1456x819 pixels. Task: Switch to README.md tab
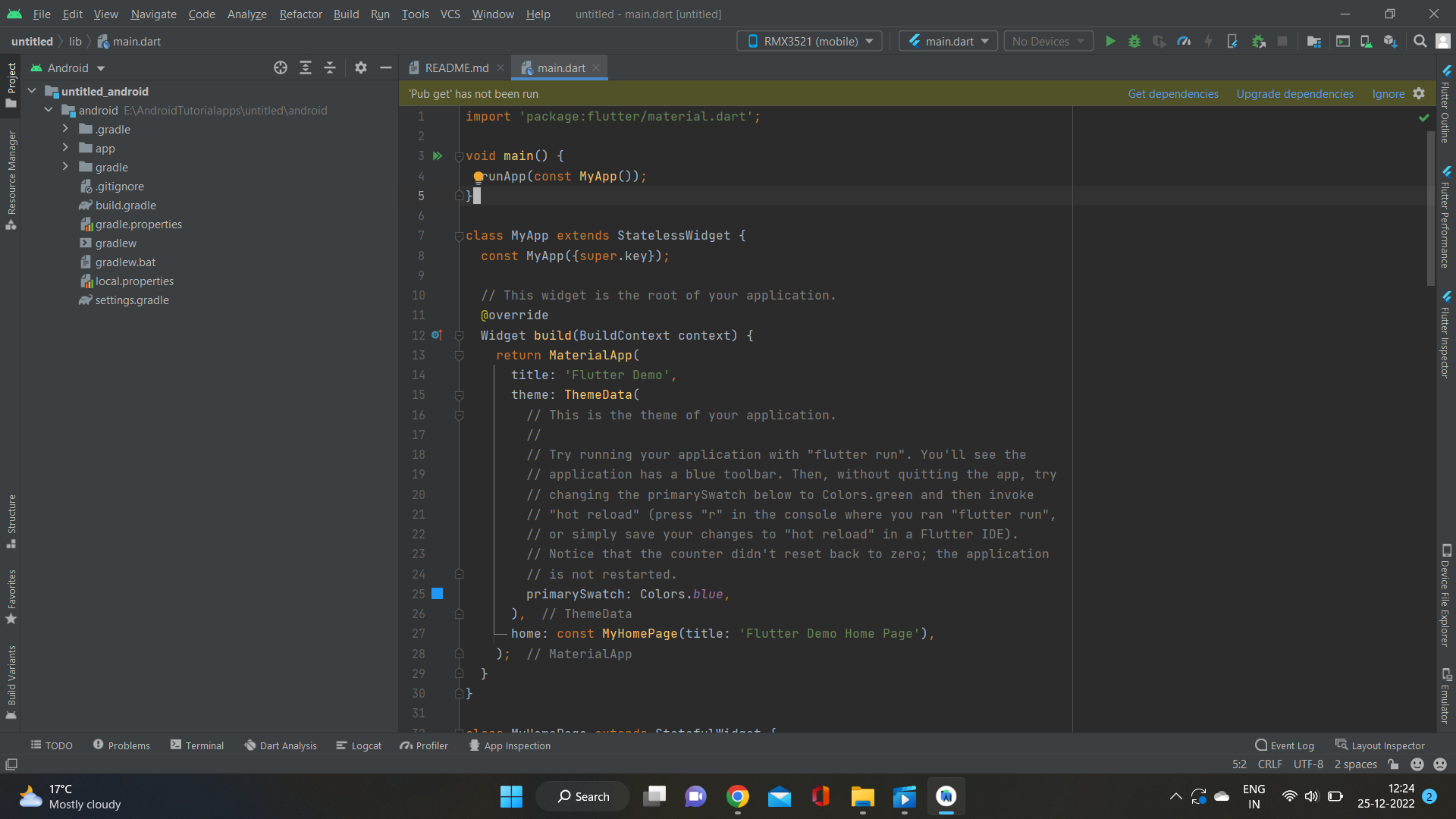pyautogui.click(x=457, y=67)
